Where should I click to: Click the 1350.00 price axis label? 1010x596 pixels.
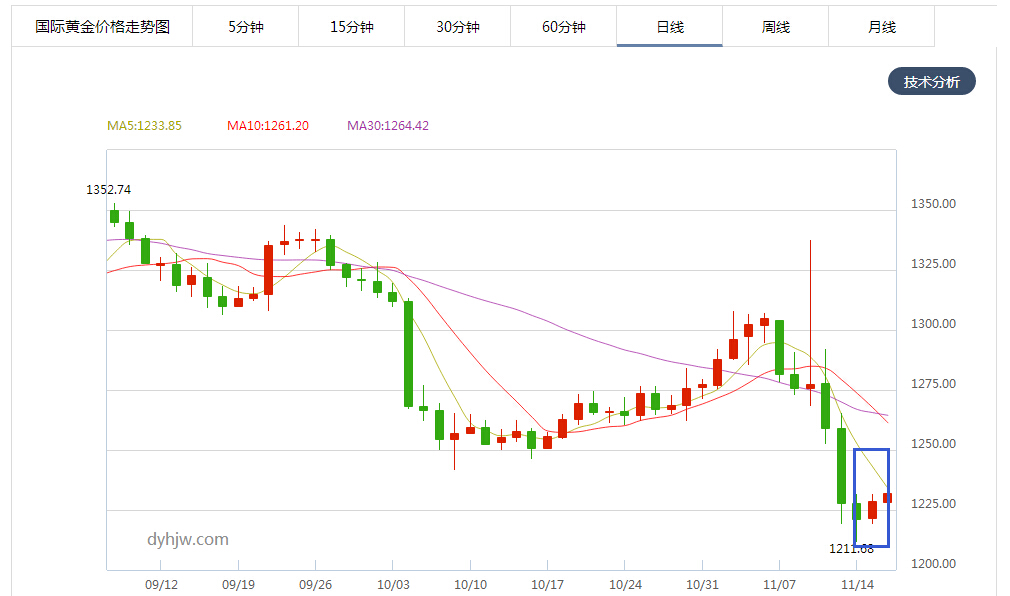pos(933,204)
